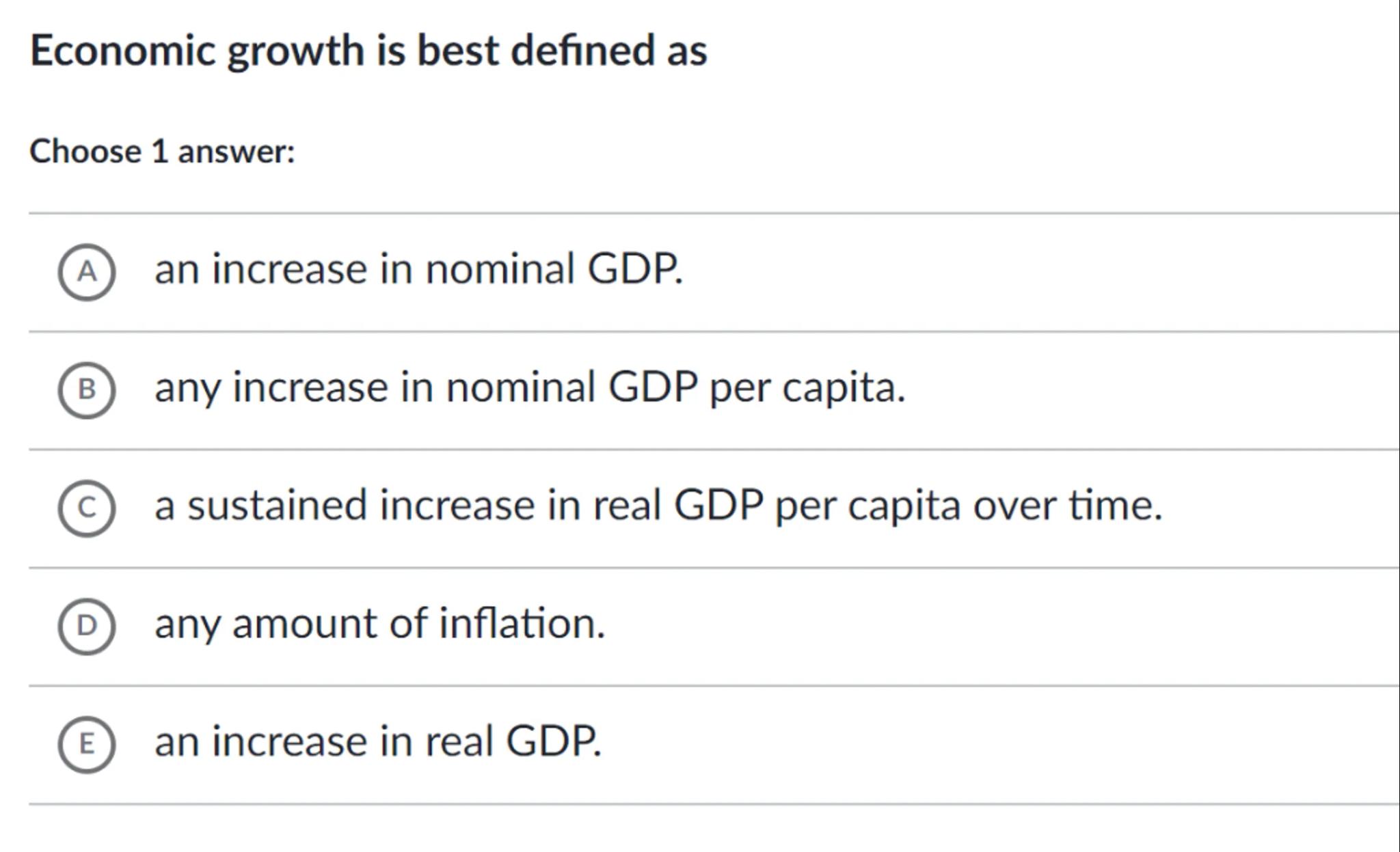Choose answer 'any increase in nominal GDP per capita.'
The image size is (1400, 852).
(530, 387)
